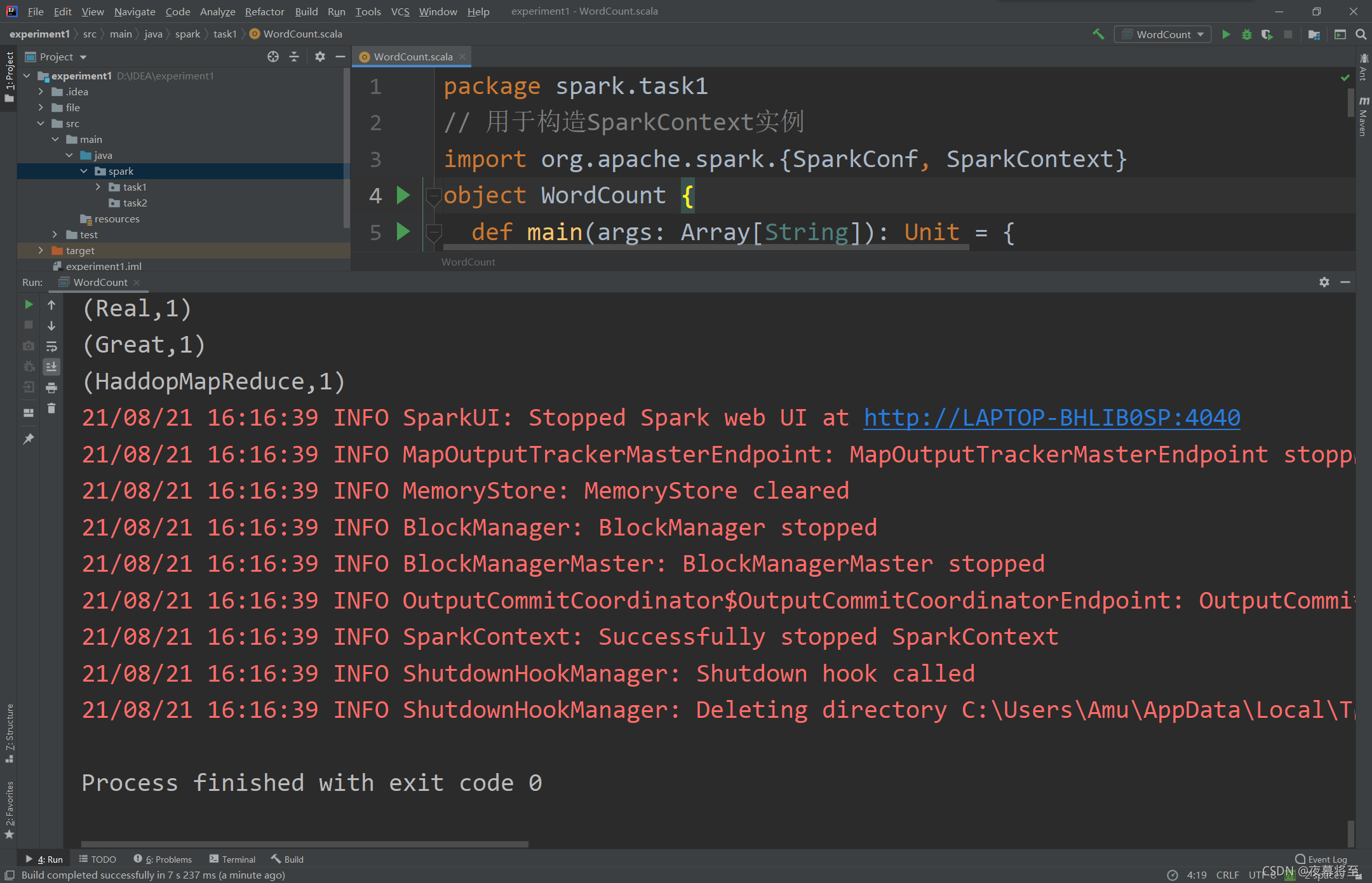1372x883 pixels.
Task: Clear console output with trash icon
Action: pos(51,408)
